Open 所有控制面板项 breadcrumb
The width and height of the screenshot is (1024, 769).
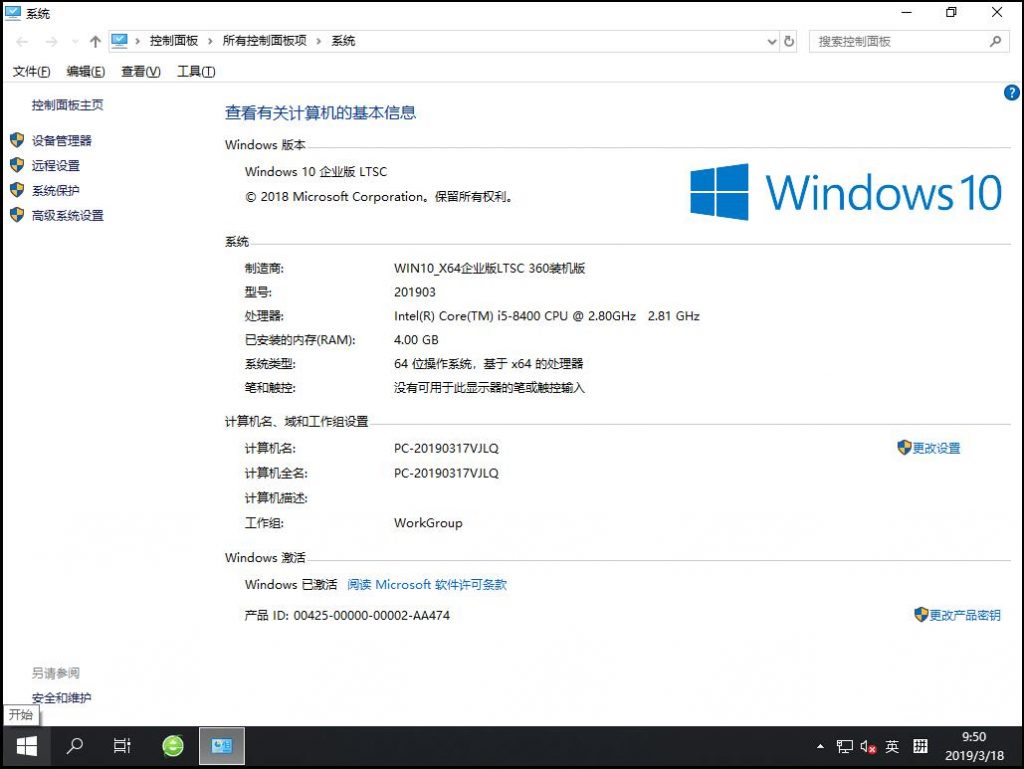264,41
